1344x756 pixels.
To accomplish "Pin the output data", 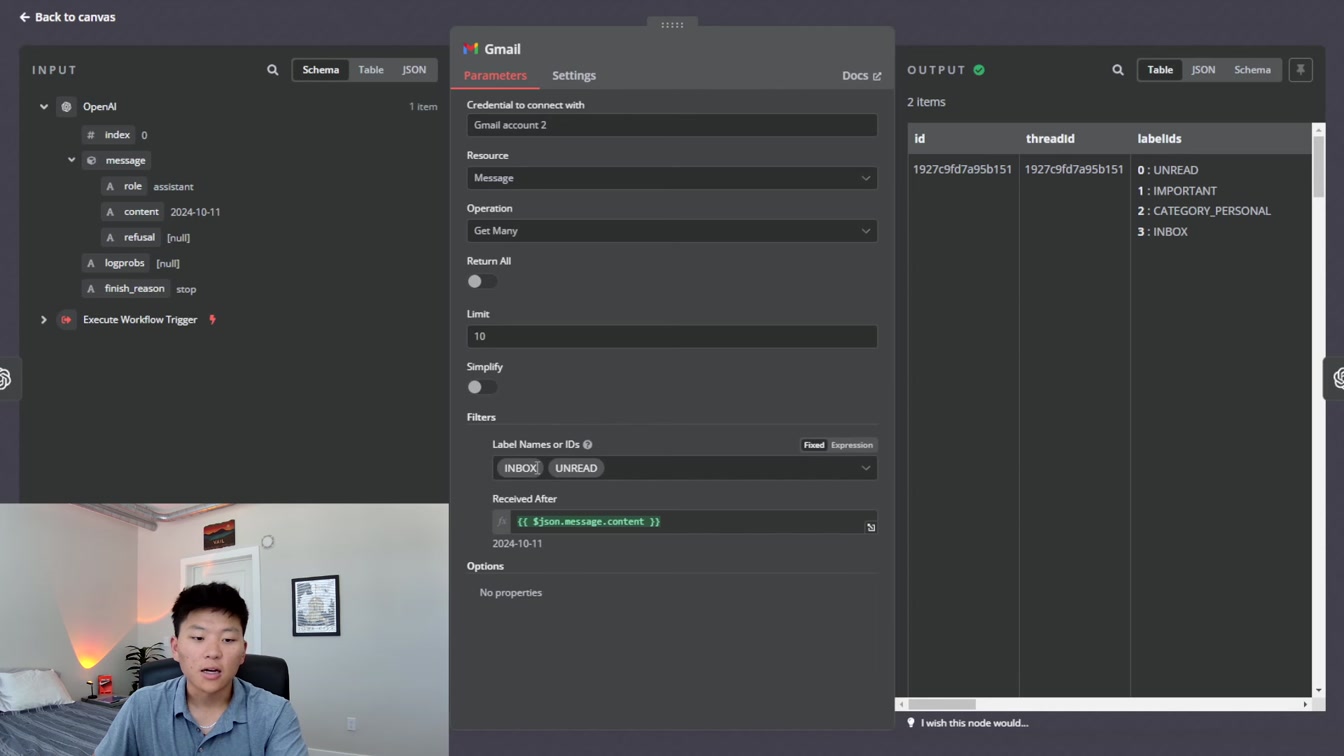I will (1300, 70).
